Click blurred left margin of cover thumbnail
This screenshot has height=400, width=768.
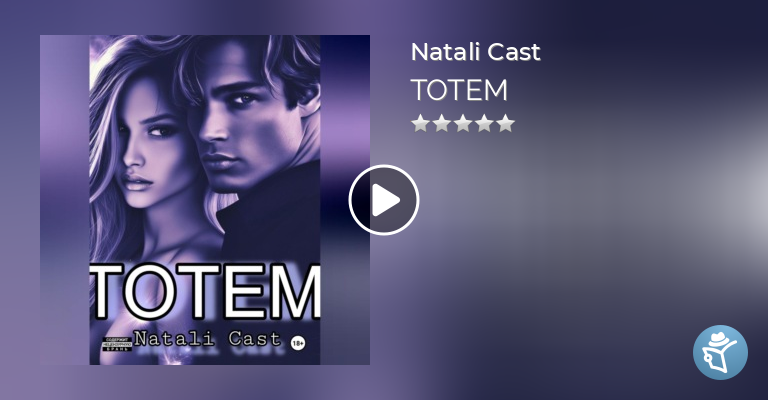click(65, 200)
